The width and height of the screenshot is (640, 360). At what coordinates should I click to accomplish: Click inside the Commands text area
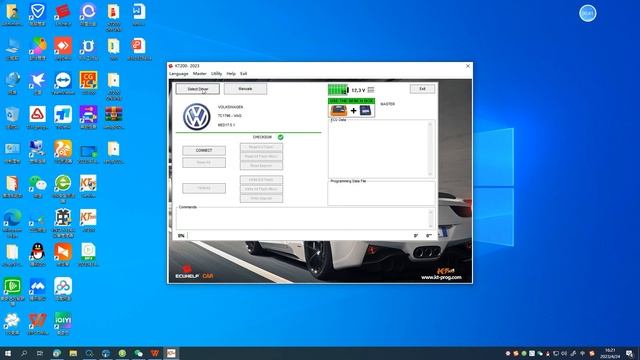(x=302, y=219)
